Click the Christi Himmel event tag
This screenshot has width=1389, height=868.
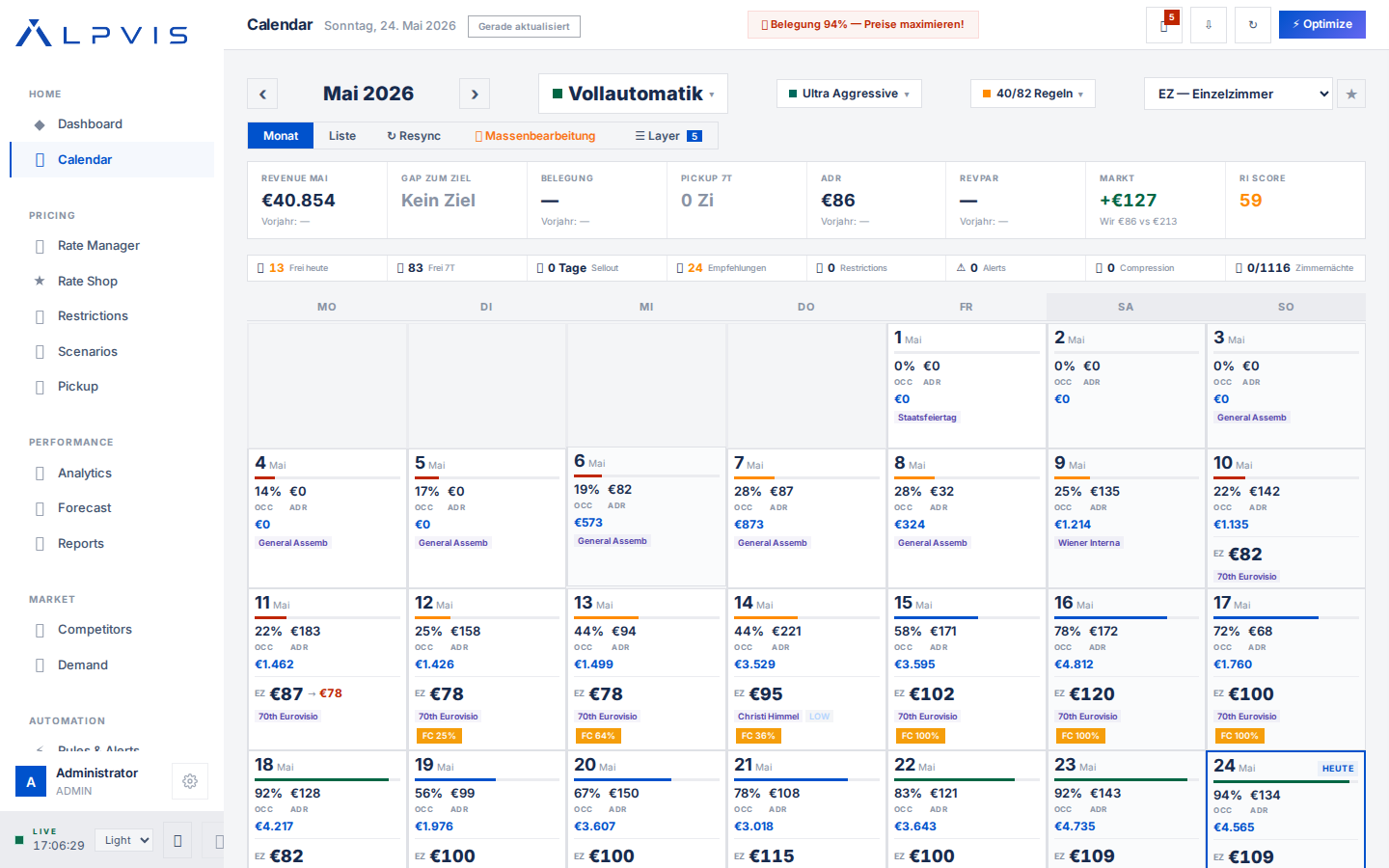768,717
